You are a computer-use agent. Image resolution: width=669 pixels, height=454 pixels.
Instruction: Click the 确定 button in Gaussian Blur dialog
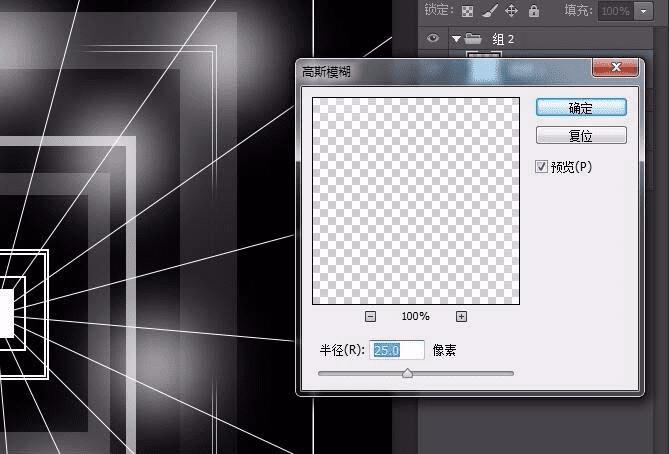pyautogui.click(x=581, y=108)
